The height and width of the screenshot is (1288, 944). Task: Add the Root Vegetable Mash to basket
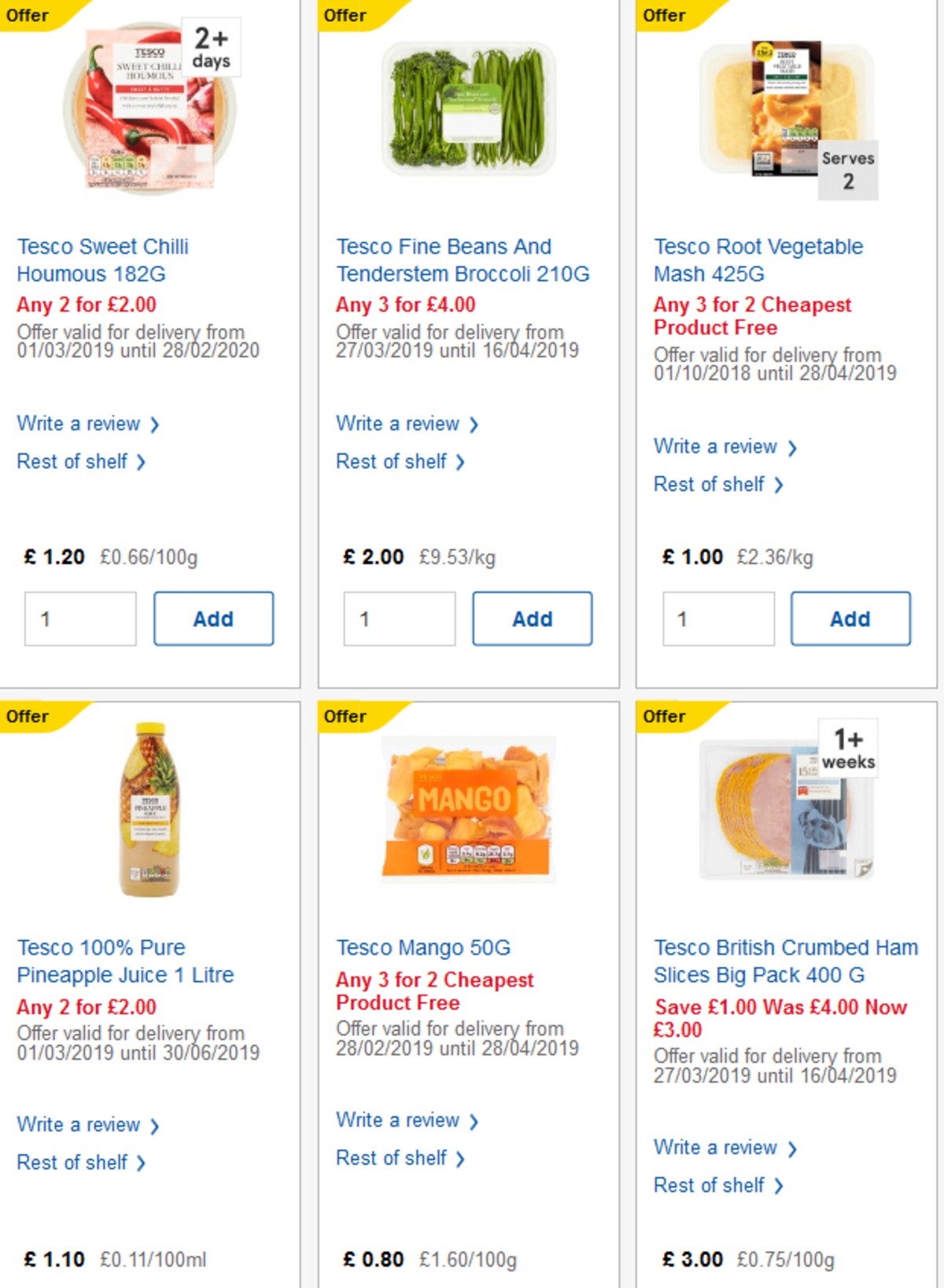pyautogui.click(x=850, y=618)
